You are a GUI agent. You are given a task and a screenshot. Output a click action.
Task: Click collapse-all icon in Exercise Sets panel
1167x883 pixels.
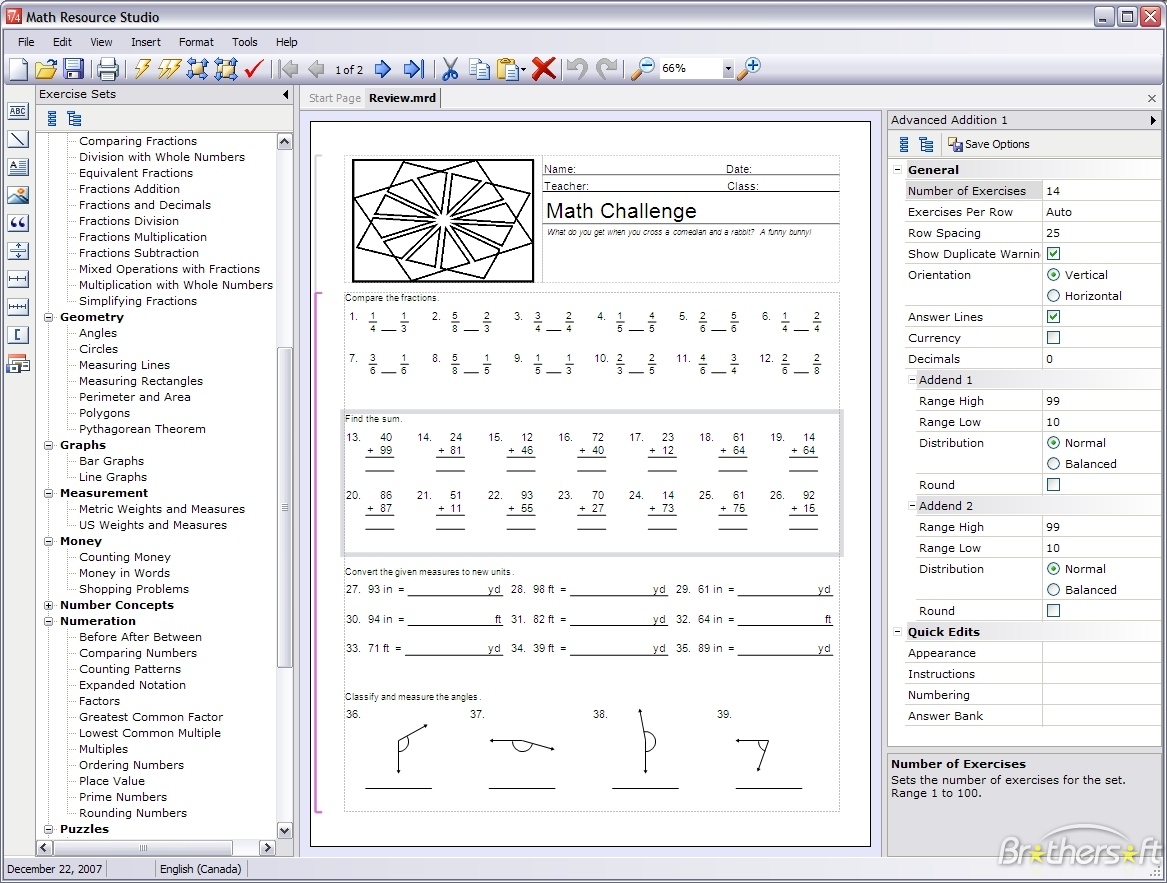pos(52,118)
